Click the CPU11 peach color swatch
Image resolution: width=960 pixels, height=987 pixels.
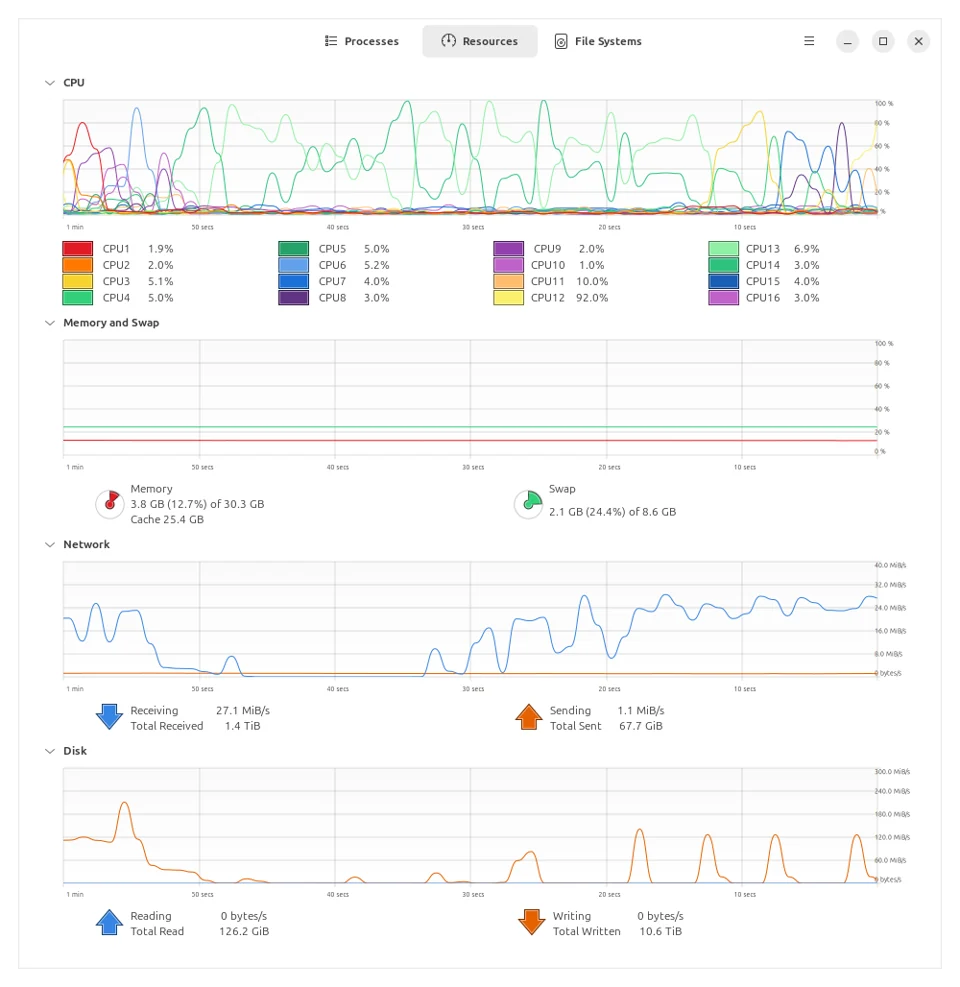click(509, 281)
